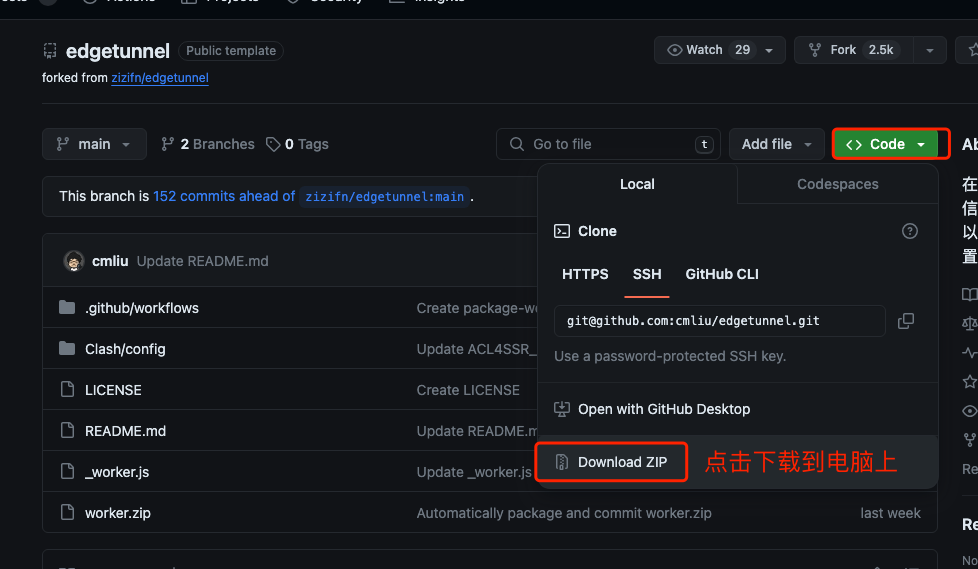Open the README.md file
978x569 pixels.
[125, 431]
